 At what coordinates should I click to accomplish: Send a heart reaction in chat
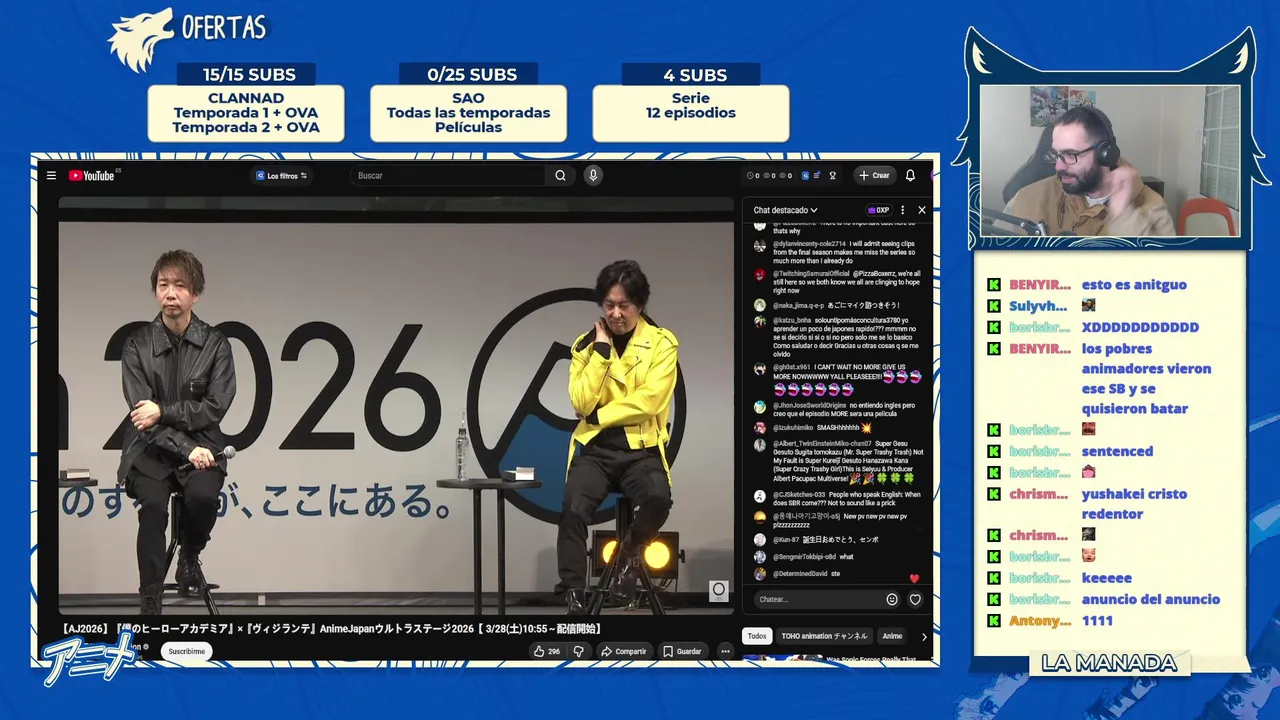point(915,599)
